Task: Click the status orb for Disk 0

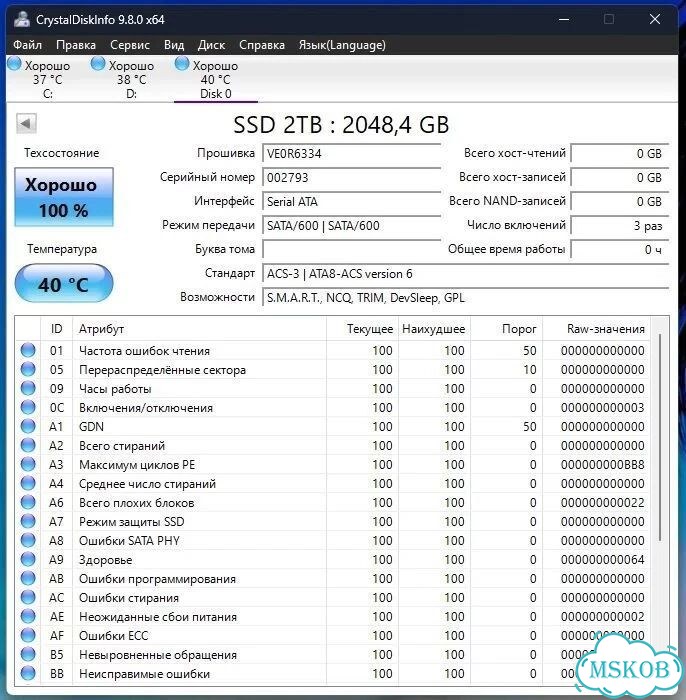Action: click(x=182, y=63)
